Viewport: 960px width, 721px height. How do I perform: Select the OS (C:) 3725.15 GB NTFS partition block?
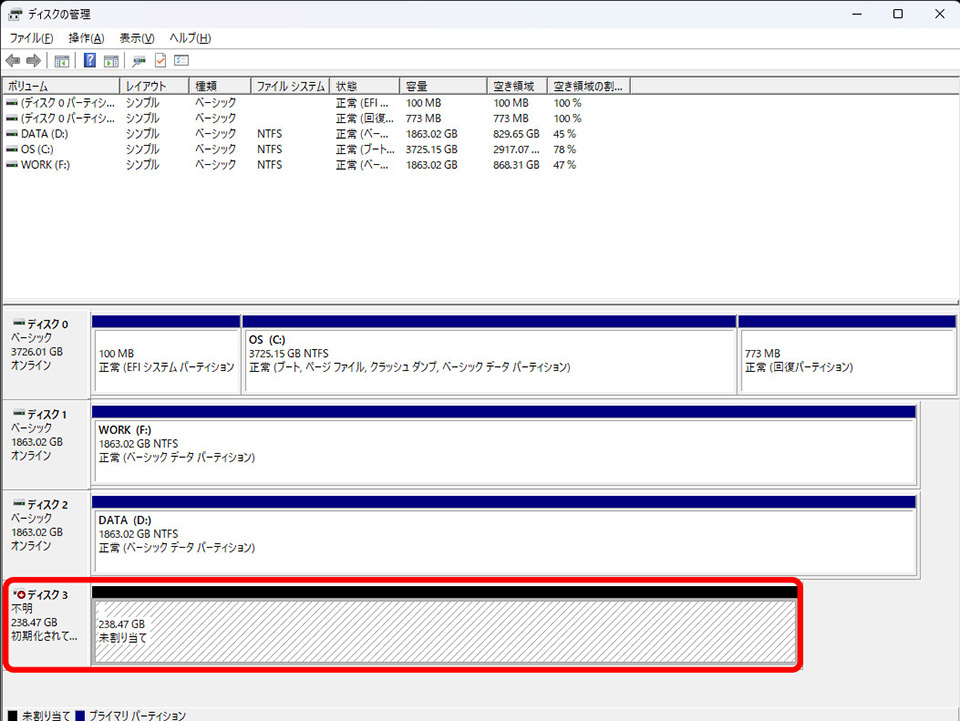tap(489, 362)
